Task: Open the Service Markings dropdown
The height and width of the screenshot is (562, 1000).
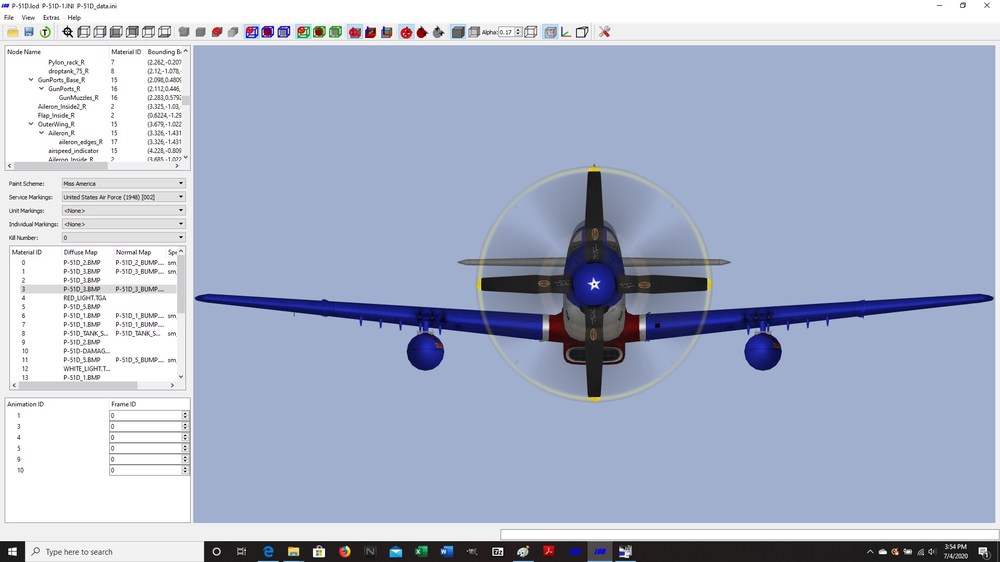Action: 123,197
